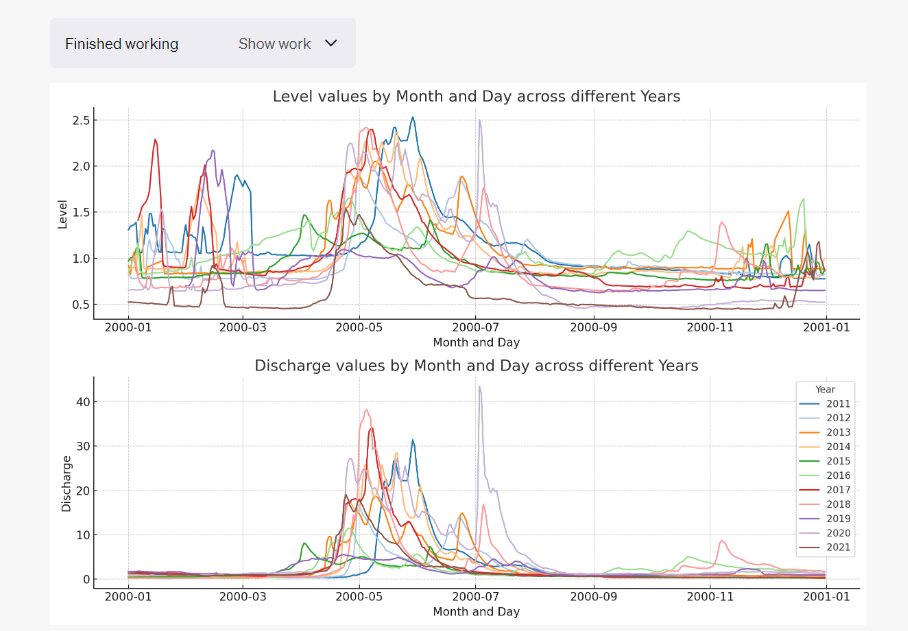Select the 2020 legend entry label

coord(838,534)
